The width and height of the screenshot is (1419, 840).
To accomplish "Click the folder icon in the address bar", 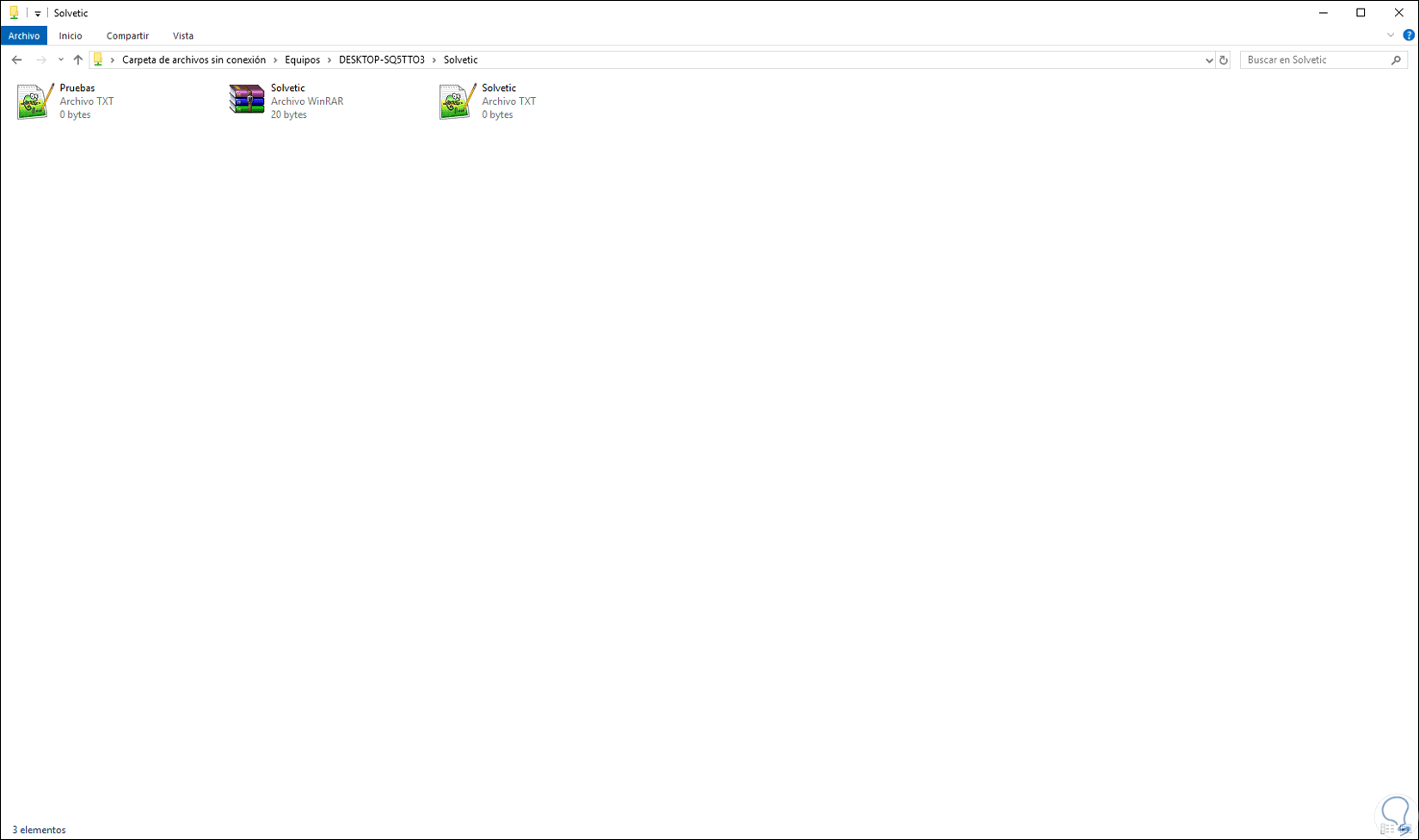I will [x=99, y=60].
